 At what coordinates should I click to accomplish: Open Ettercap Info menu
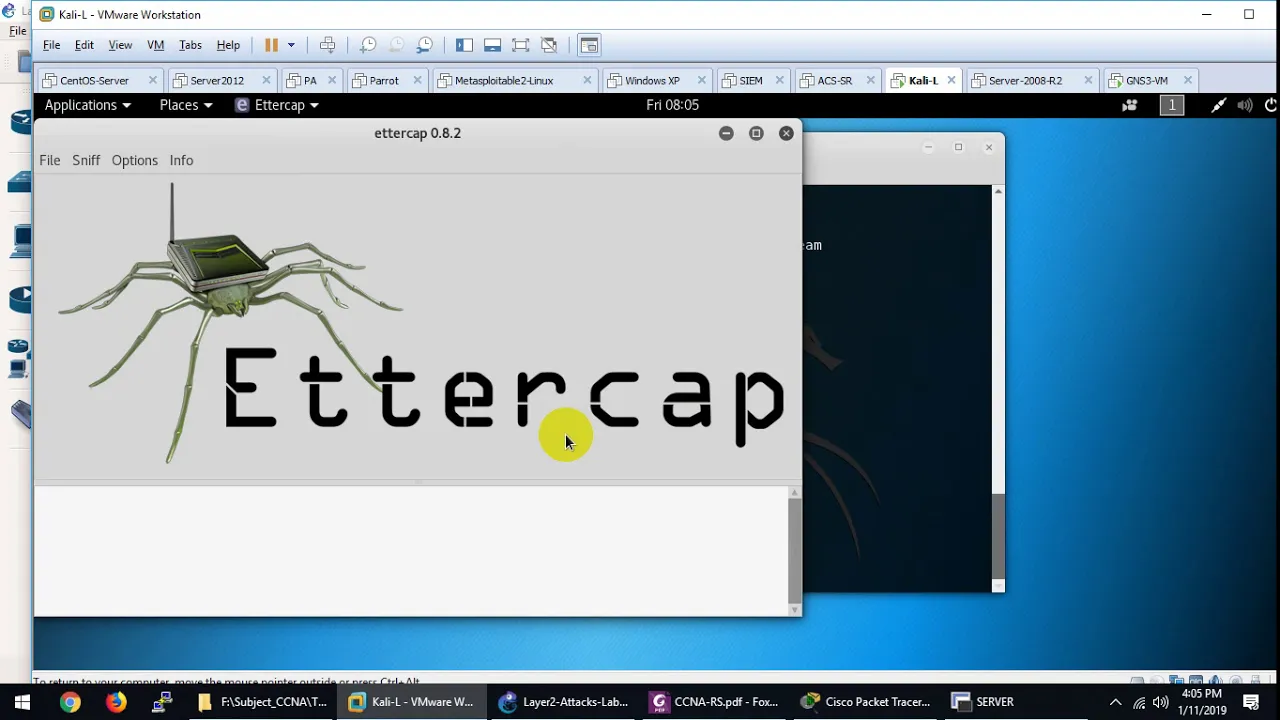click(181, 160)
